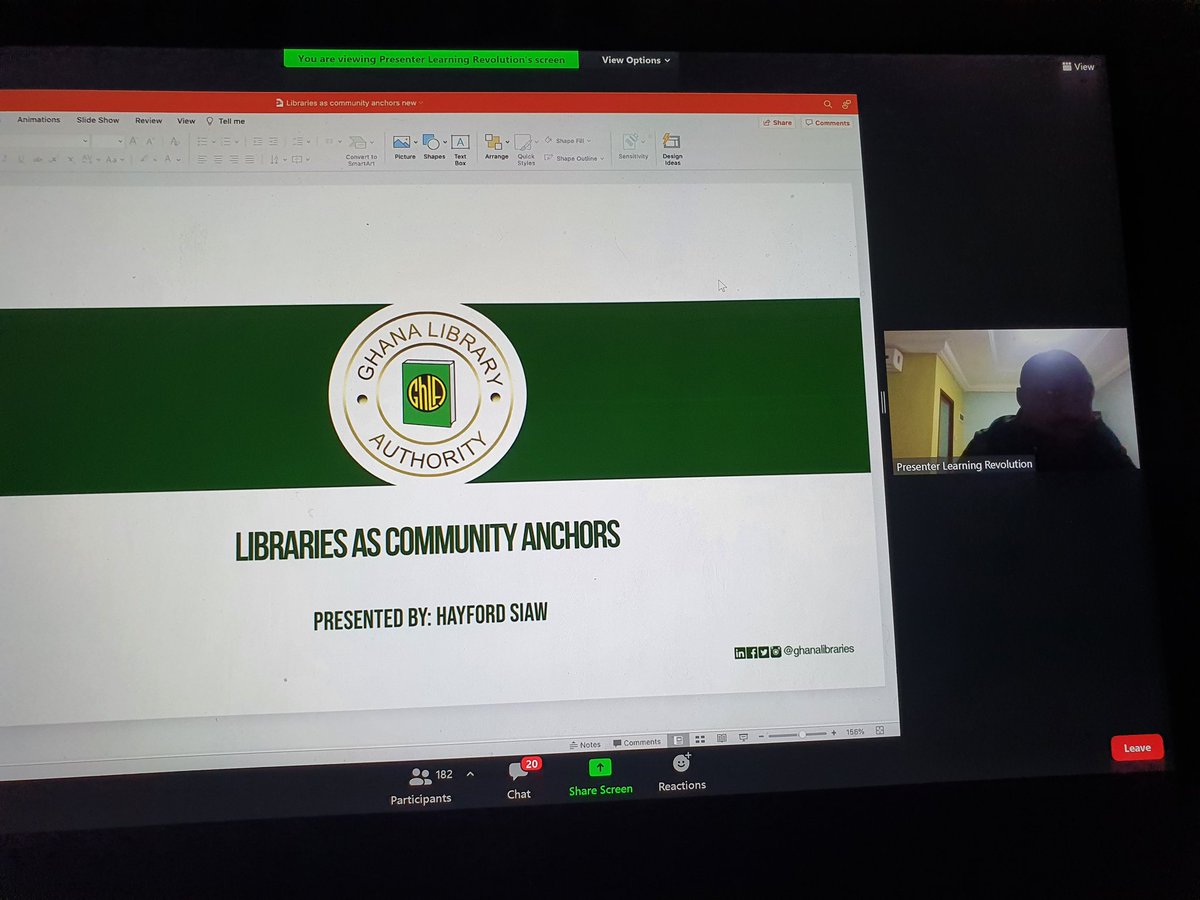This screenshot has height=900, width=1200.
Task: Open the Shape Fill dropdown
Action: [568, 141]
